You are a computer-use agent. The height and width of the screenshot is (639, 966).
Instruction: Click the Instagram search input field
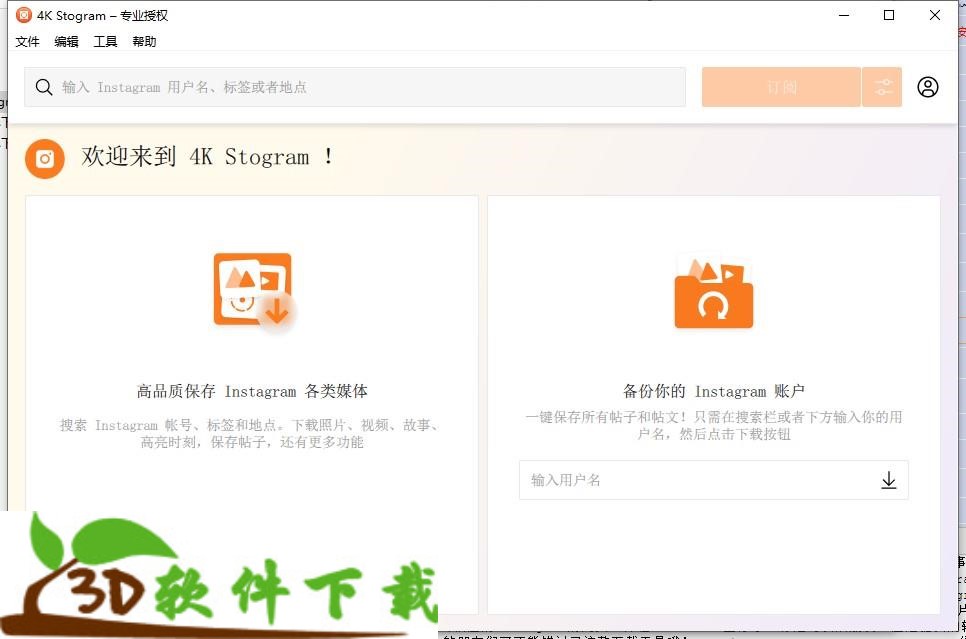[355, 87]
